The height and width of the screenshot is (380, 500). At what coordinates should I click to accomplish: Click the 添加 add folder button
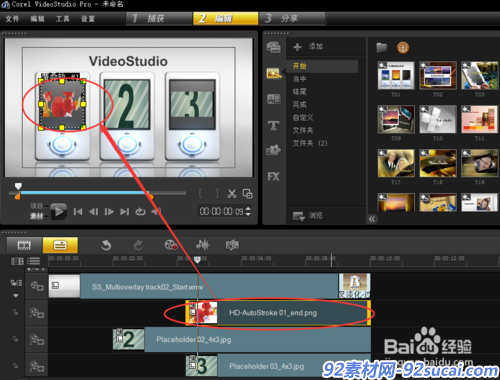click(308, 46)
